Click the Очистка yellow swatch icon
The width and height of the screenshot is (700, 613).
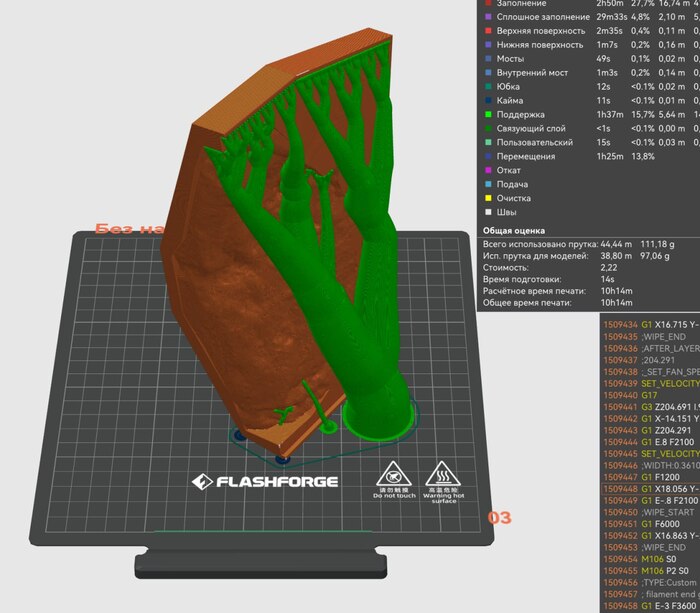(487, 198)
